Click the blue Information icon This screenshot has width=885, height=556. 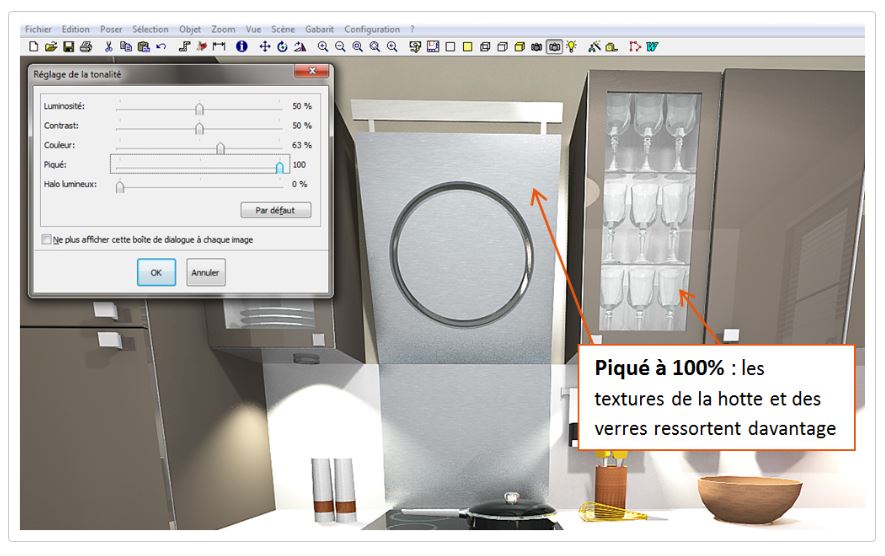pyautogui.click(x=241, y=47)
